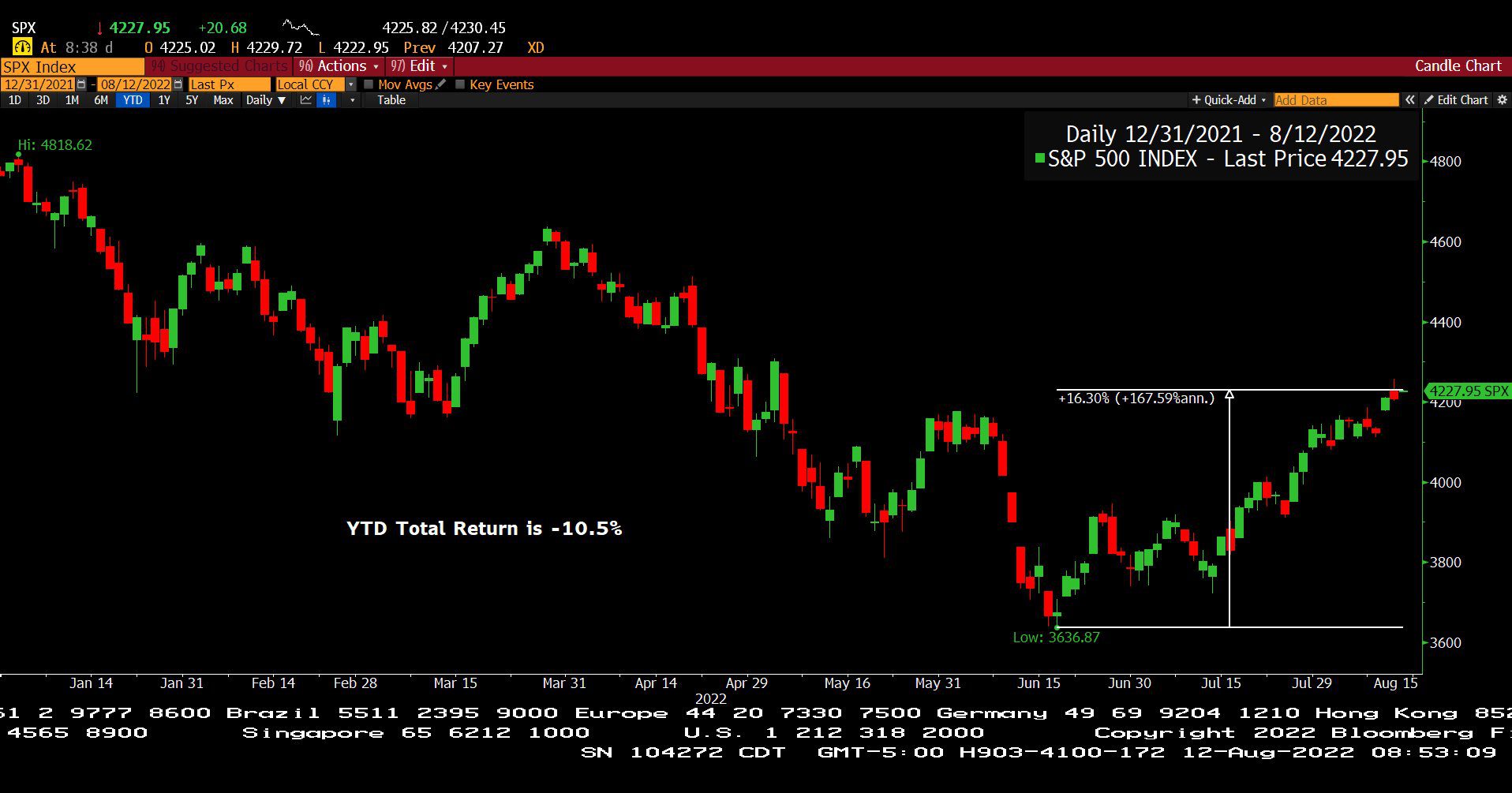Screen dimensions: 1512x793
Task: Collapse the panel with double-chevron icon
Action: pos(1409,100)
